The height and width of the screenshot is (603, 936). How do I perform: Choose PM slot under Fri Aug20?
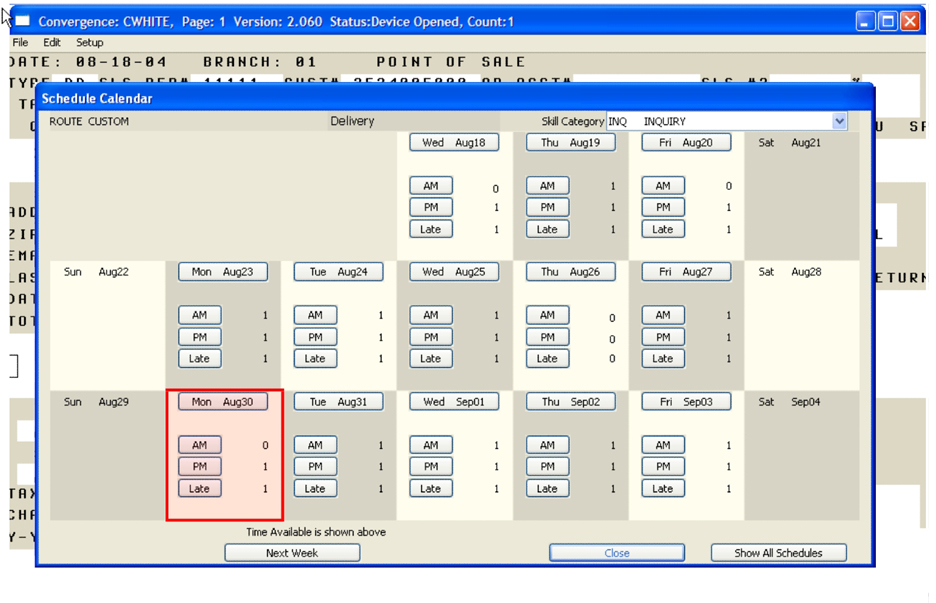(x=663, y=207)
